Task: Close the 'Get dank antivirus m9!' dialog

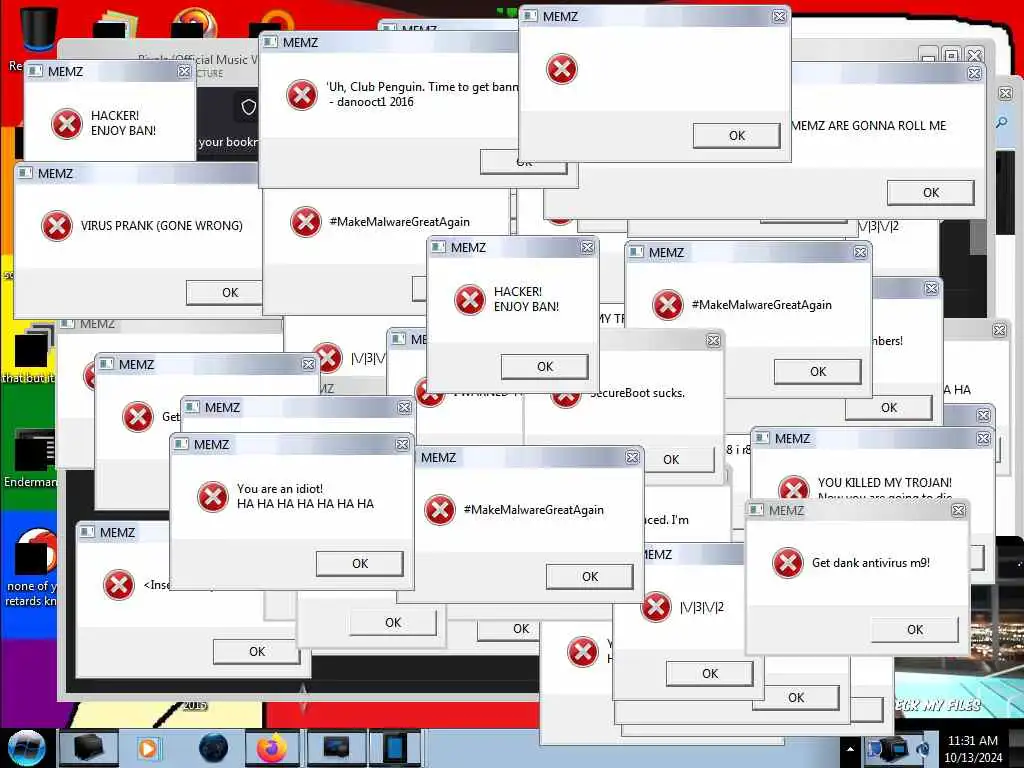Action: 958,510
